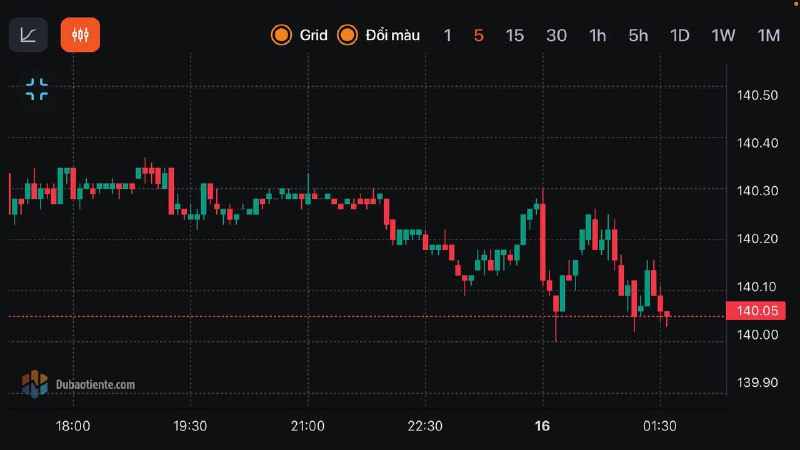Switch to line chart view
Image resolution: width=800 pixels, height=450 pixels.
pyautogui.click(x=28, y=35)
